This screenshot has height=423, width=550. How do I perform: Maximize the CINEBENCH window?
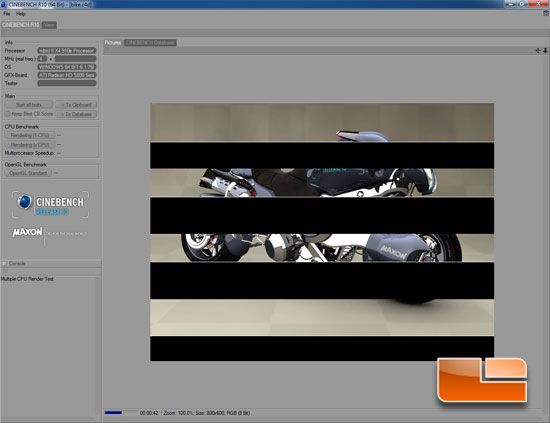pos(523,4)
